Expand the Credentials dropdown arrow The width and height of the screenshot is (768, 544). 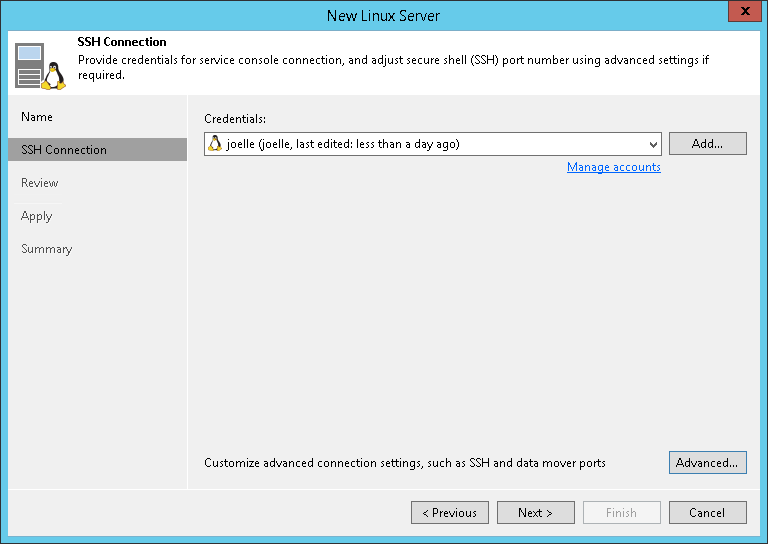(653, 144)
